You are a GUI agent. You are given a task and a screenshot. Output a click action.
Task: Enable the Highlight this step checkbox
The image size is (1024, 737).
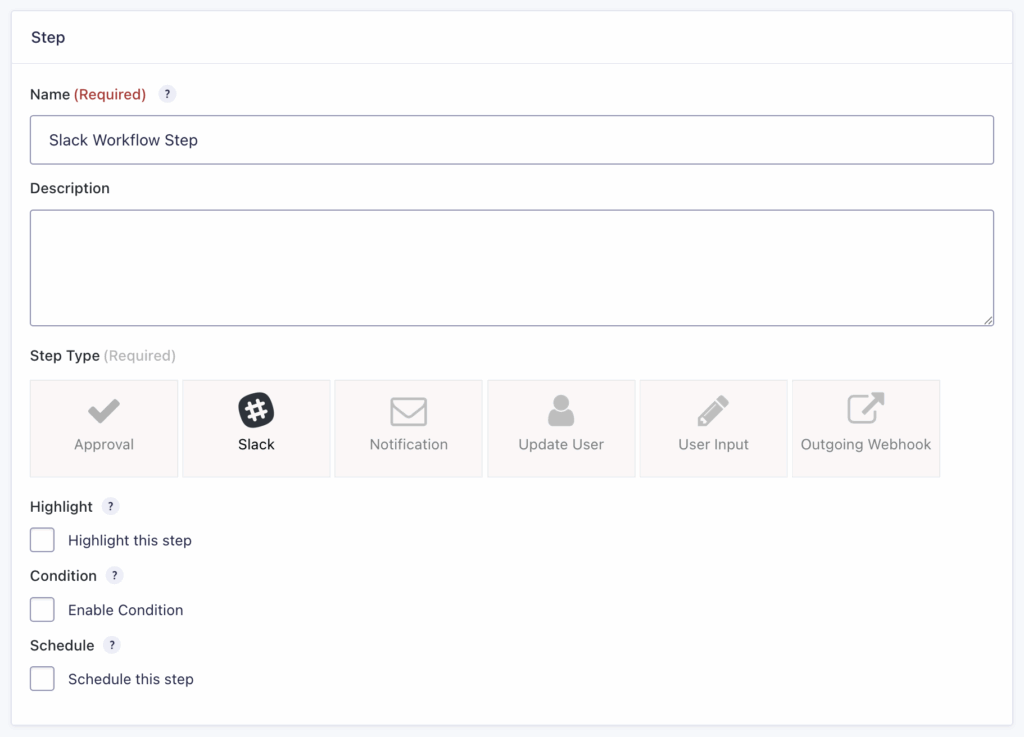(41, 539)
